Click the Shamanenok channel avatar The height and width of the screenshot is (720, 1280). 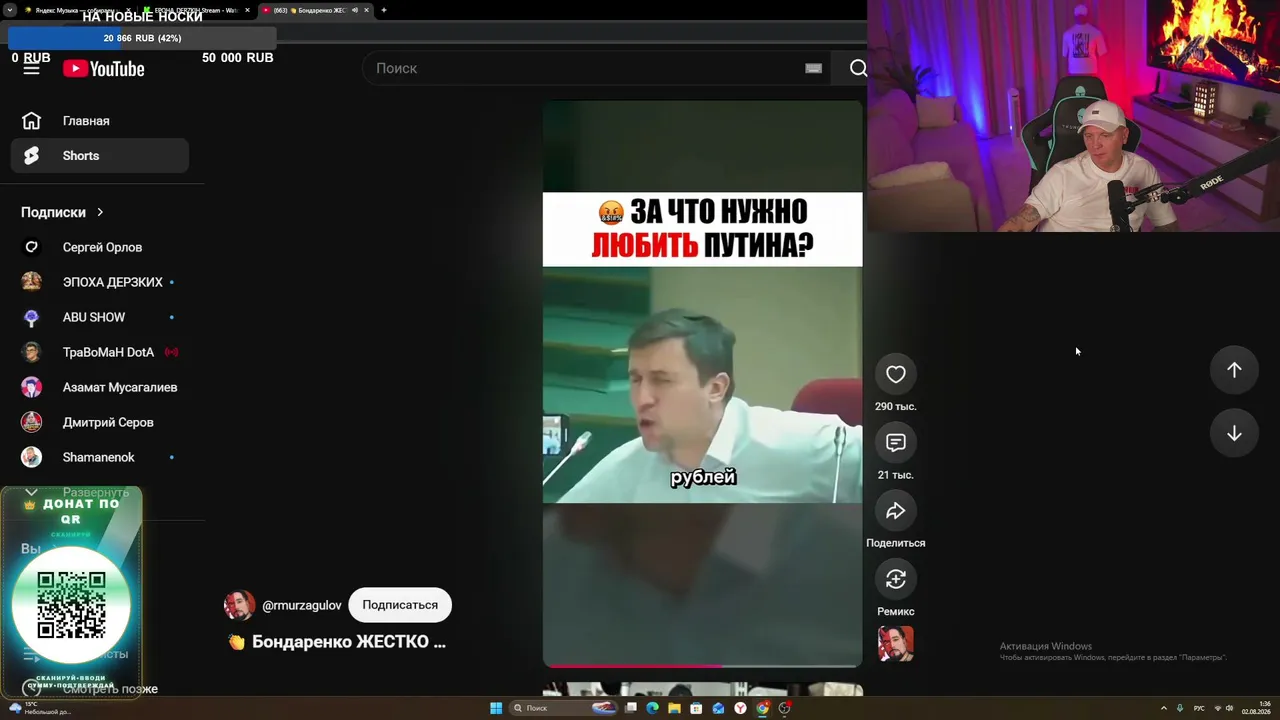[32, 457]
